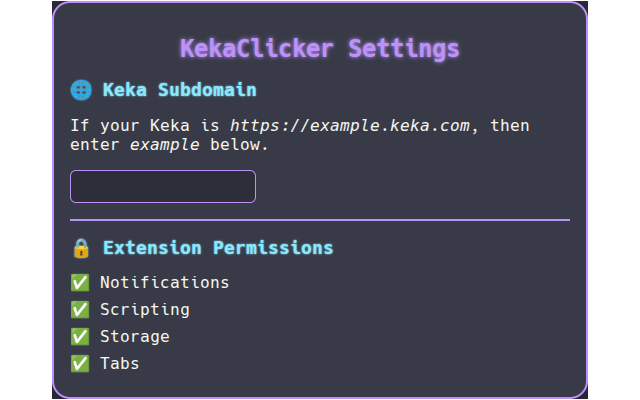The image size is (640, 400).
Task: Select the Extension Permissions section heading
Action: tap(218, 248)
